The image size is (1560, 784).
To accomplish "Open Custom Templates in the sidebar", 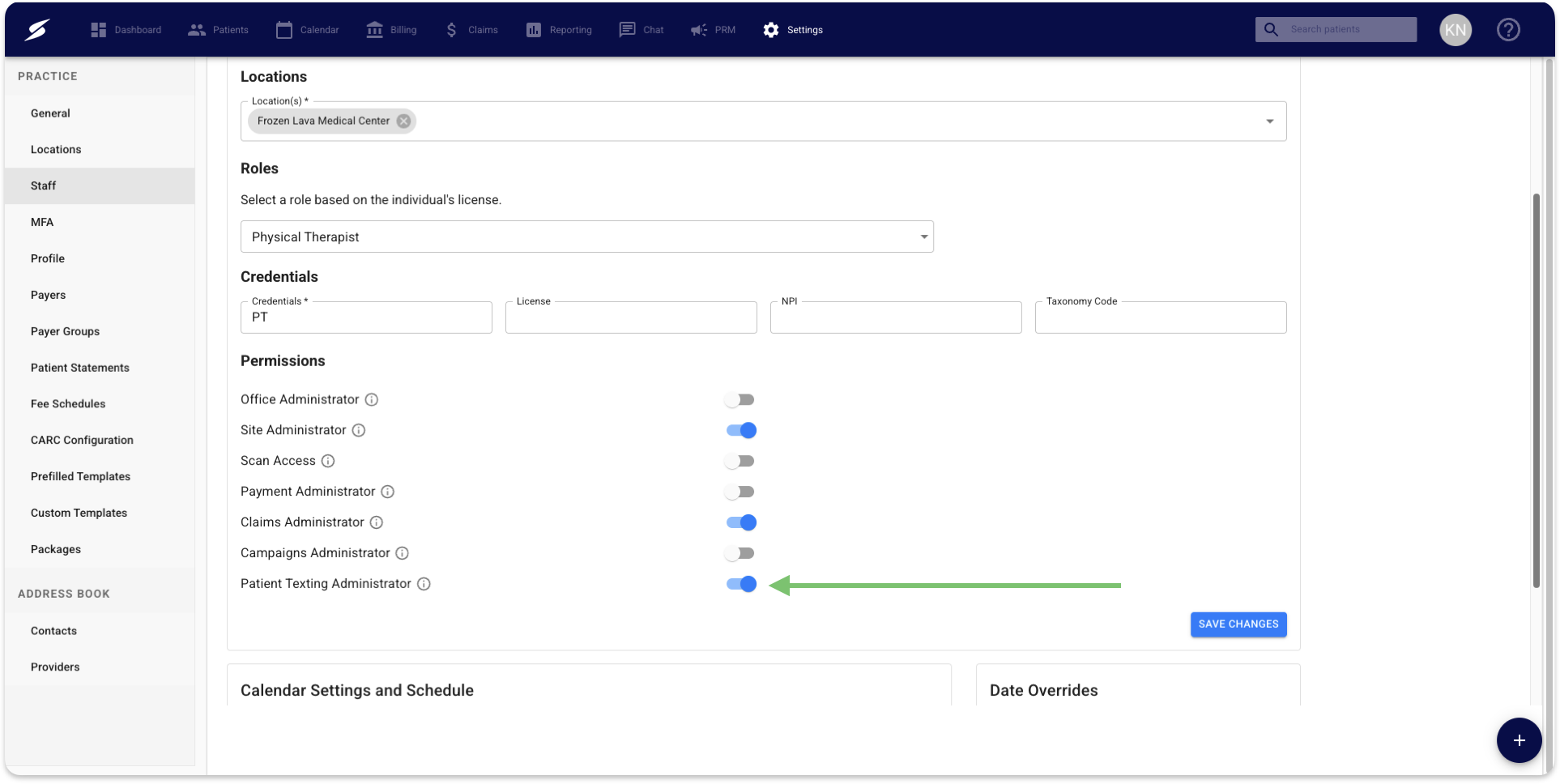I will click(100, 513).
